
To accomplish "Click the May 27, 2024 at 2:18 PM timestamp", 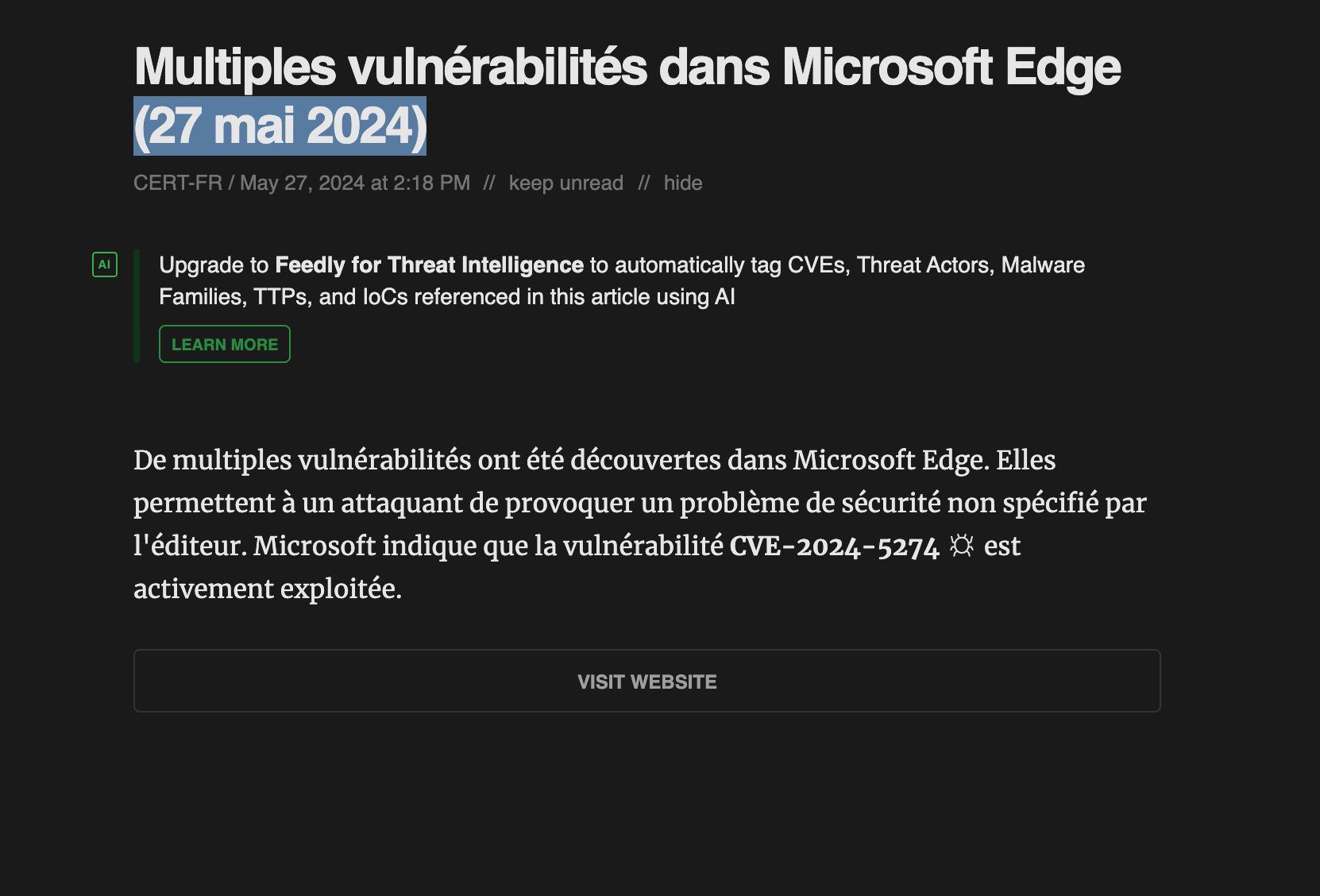I will (355, 183).
